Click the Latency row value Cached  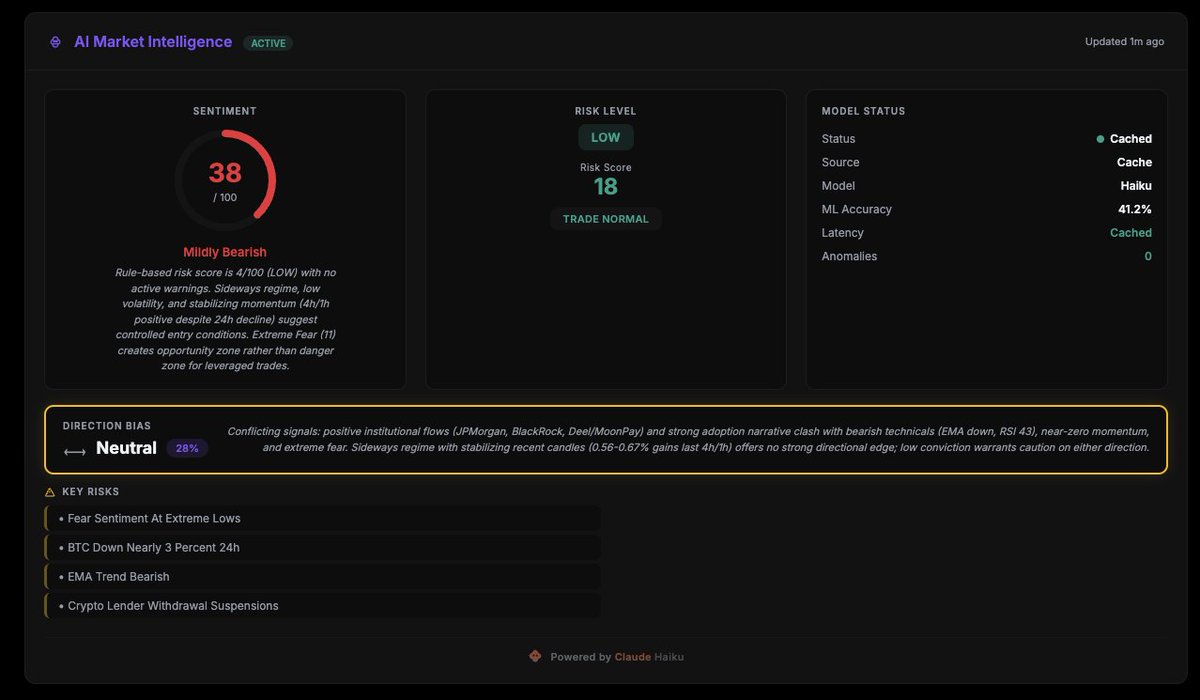click(x=1131, y=233)
